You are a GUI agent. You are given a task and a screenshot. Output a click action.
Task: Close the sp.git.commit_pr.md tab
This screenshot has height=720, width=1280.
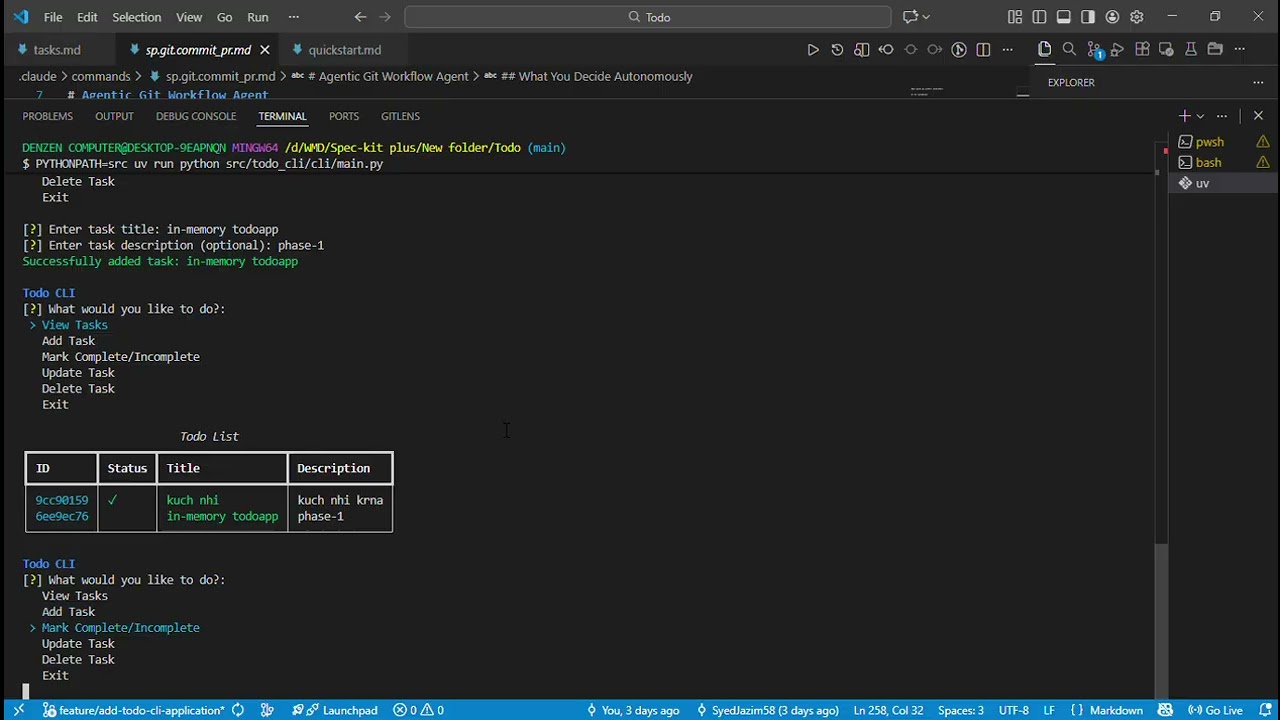click(x=265, y=50)
